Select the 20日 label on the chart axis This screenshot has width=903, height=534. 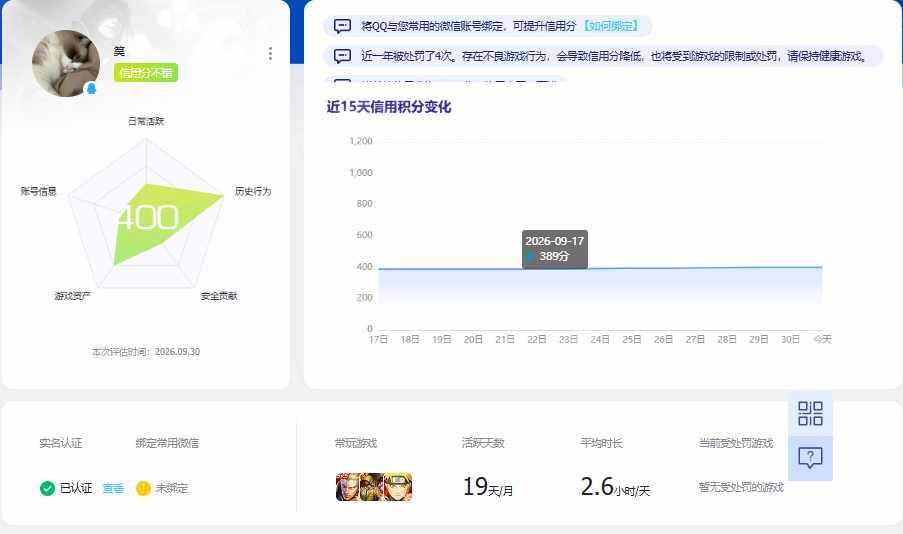pyautogui.click(x=473, y=339)
